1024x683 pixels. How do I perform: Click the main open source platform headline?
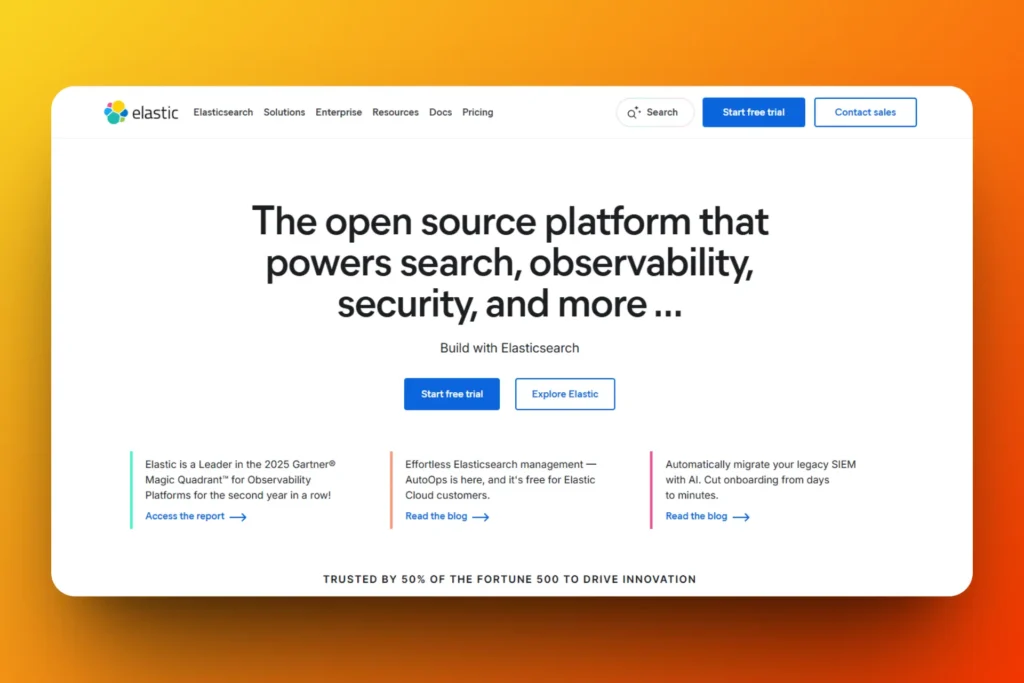pos(510,262)
